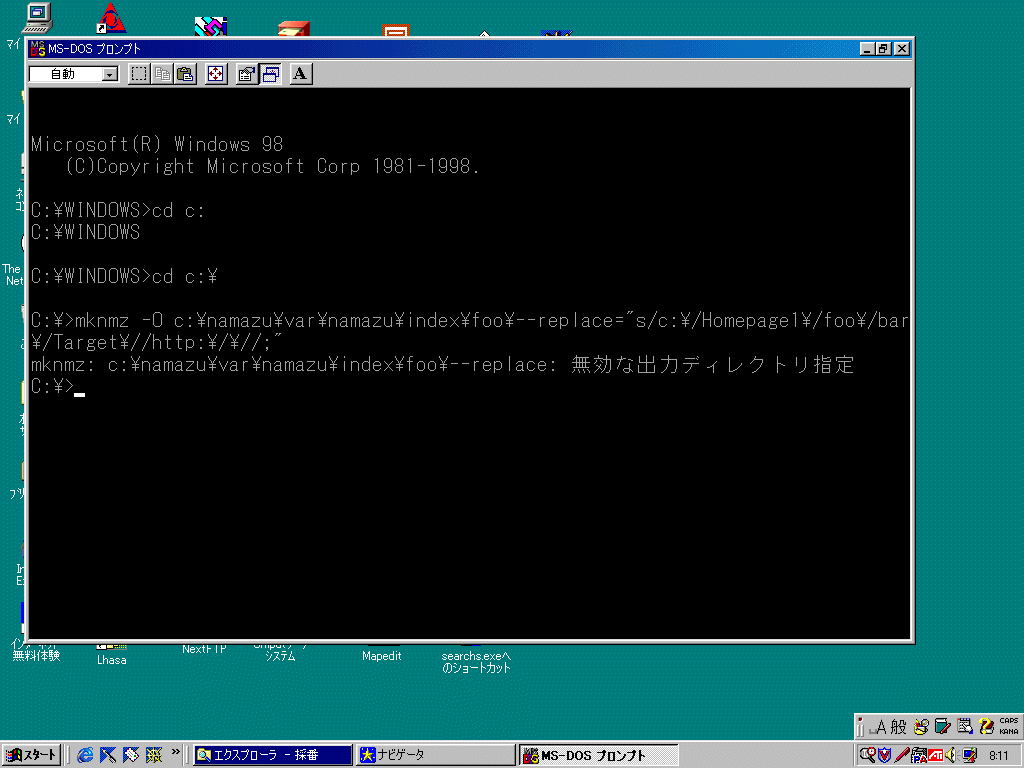Click the Copyright Microsoft Corp 1981-1998 line

tap(272, 167)
